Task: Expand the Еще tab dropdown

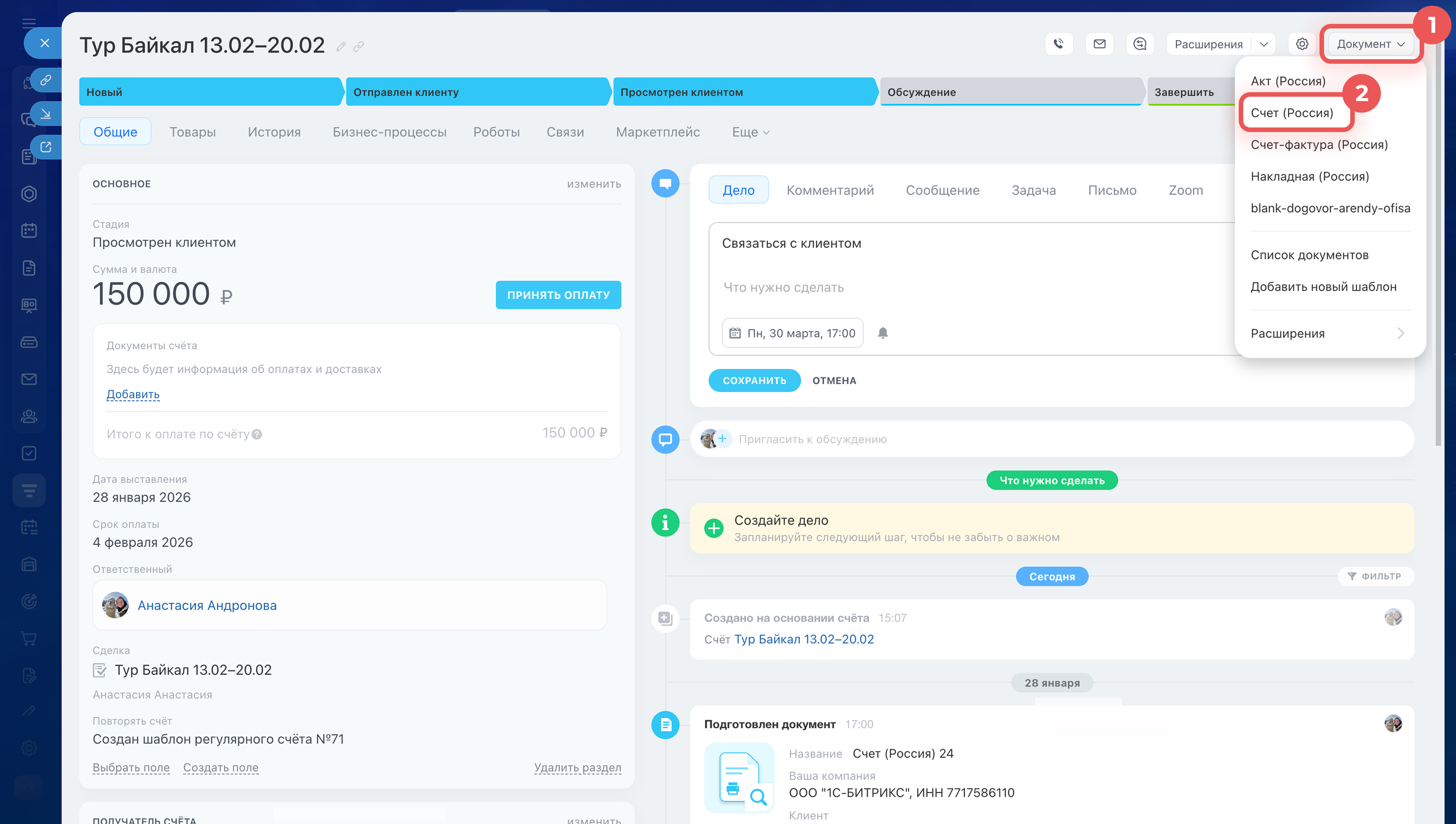Action: tap(750, 132)
